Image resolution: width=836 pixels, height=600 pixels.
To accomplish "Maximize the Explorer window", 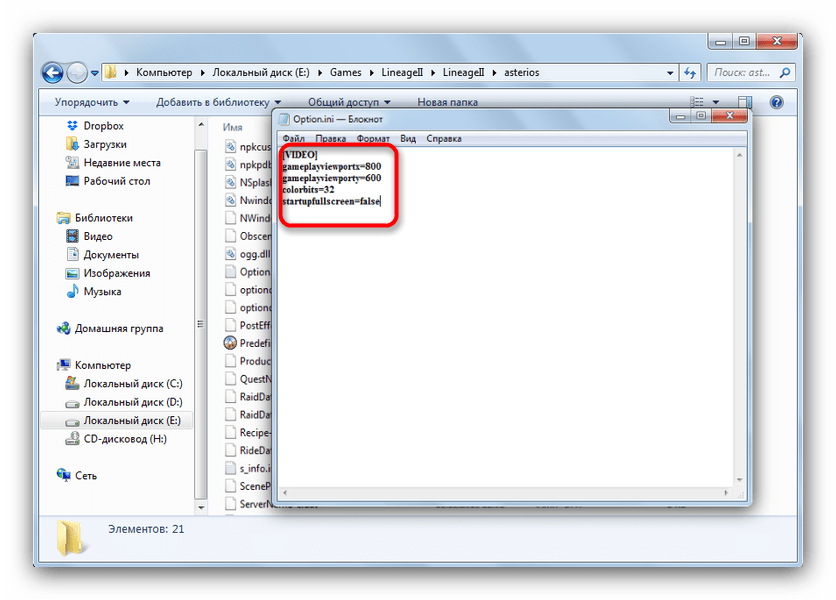I will [x=745, y=41].
